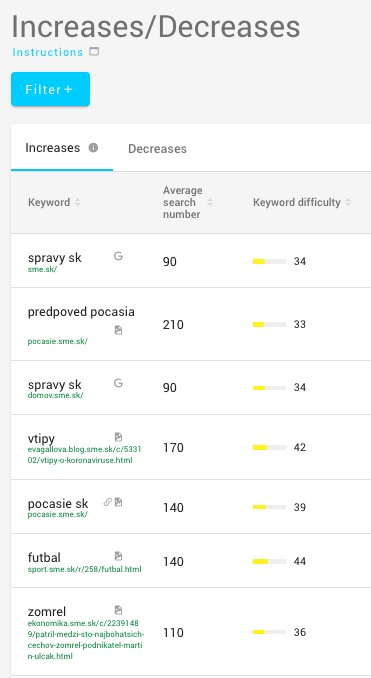Open the Instructions link

click(48, 52)
